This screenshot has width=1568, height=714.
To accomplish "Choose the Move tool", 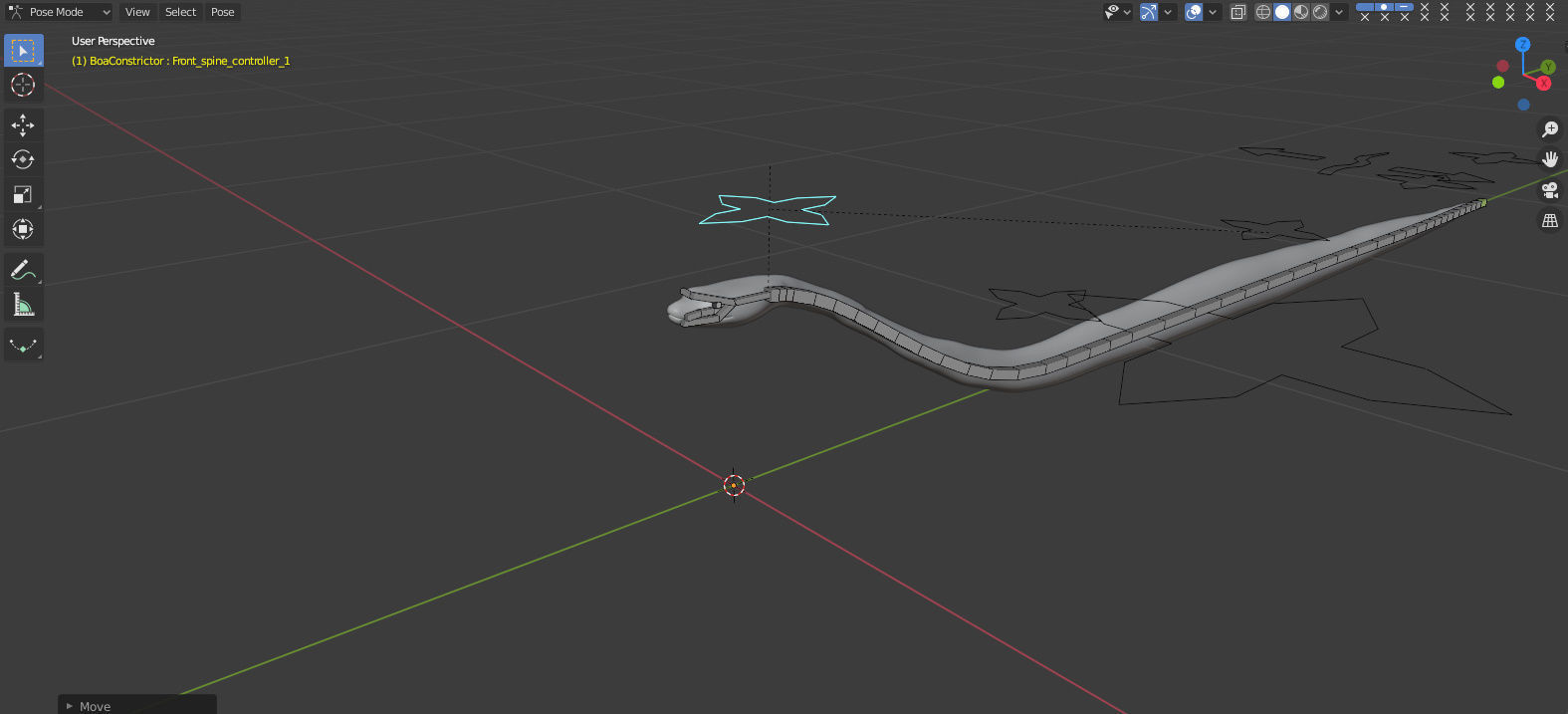I will tap(23, 124).
